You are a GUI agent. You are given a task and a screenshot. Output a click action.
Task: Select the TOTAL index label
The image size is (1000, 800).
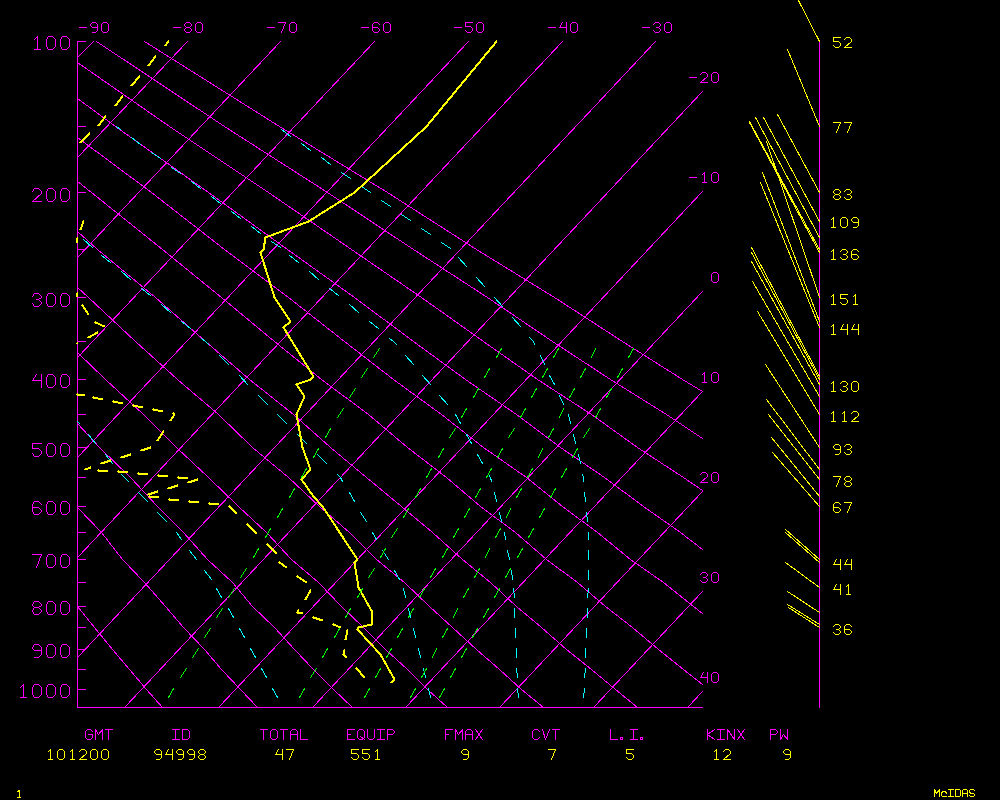[x=284, y=735]
